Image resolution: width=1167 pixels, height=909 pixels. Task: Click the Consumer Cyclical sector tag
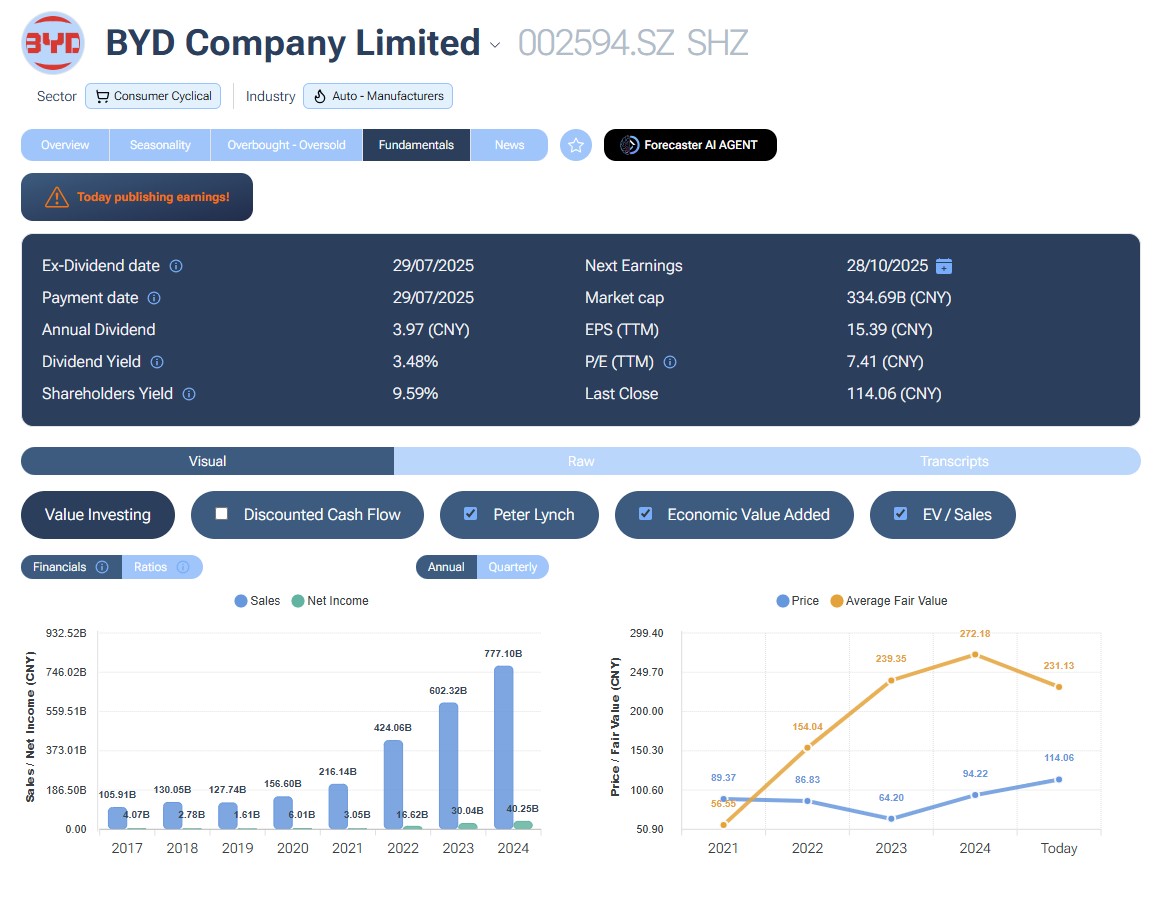click(153, 96)
